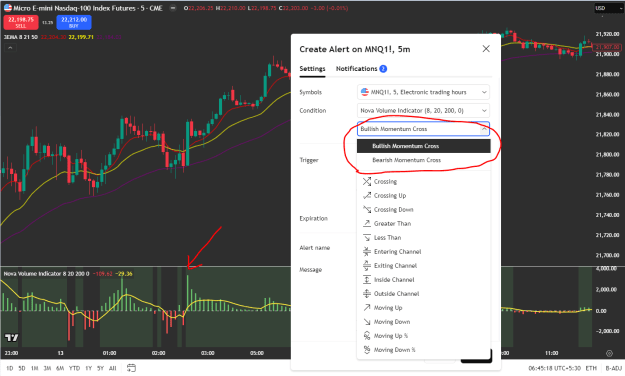Set the chart range to 5D
The width and height of the screenshot is (625, 376).
click(22, 368)
